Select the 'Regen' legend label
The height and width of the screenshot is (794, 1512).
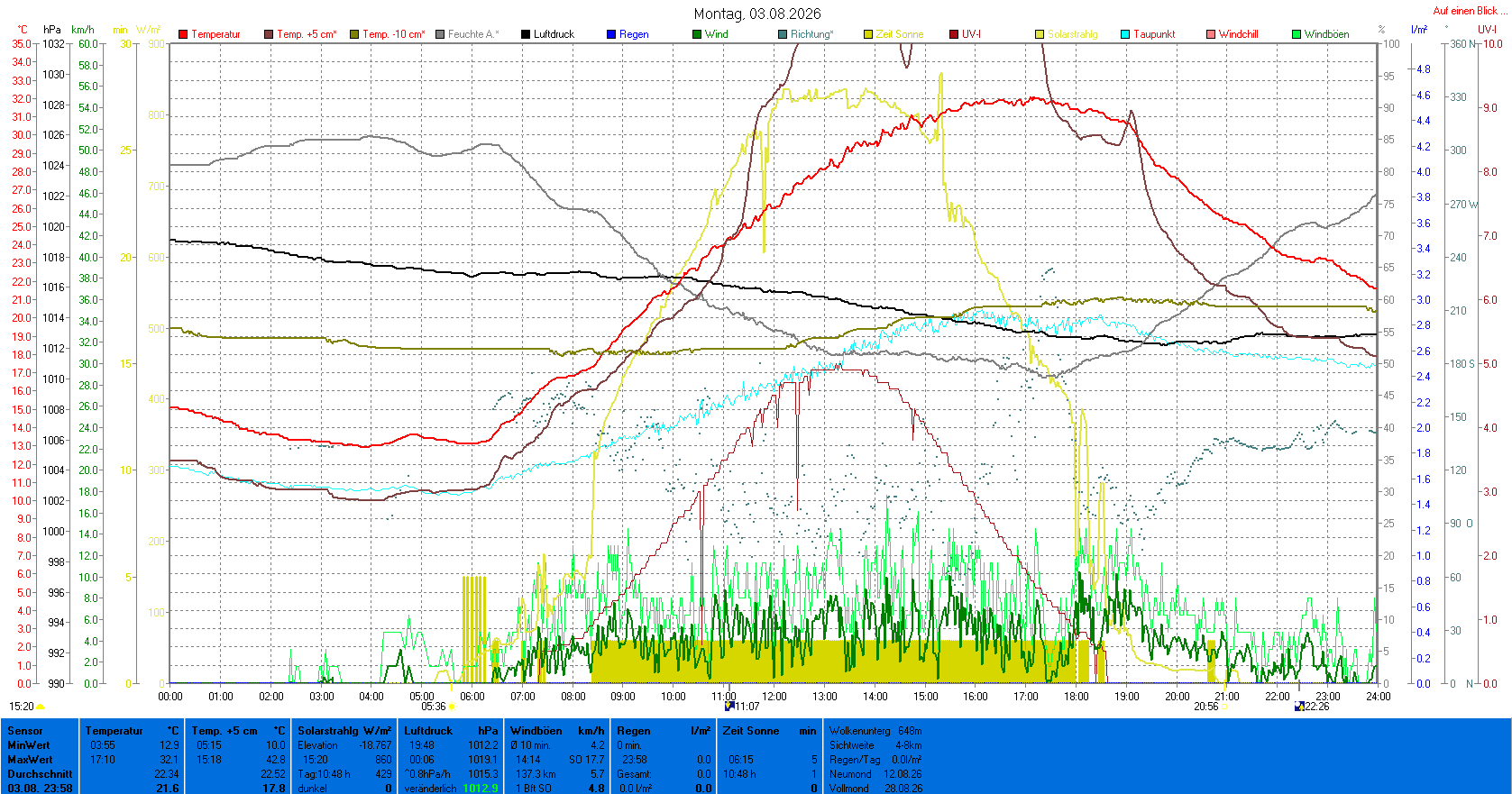tap(634, 34)
